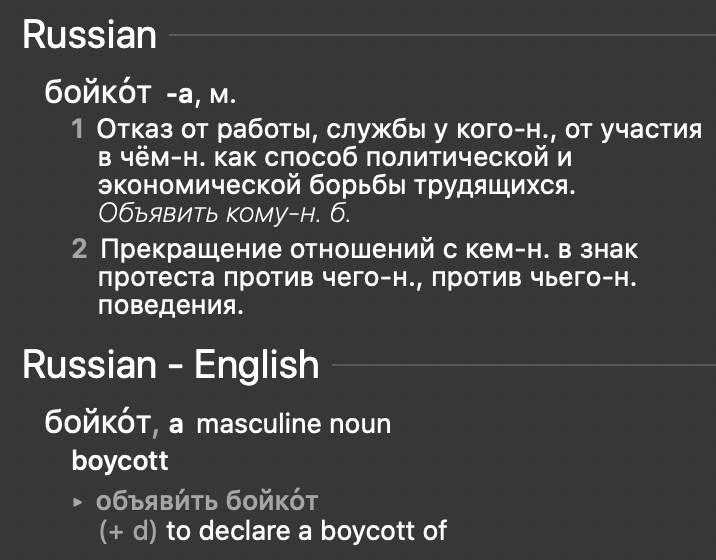Click the italic example Объявить кому-н. б.

click(x=224, y=213)
